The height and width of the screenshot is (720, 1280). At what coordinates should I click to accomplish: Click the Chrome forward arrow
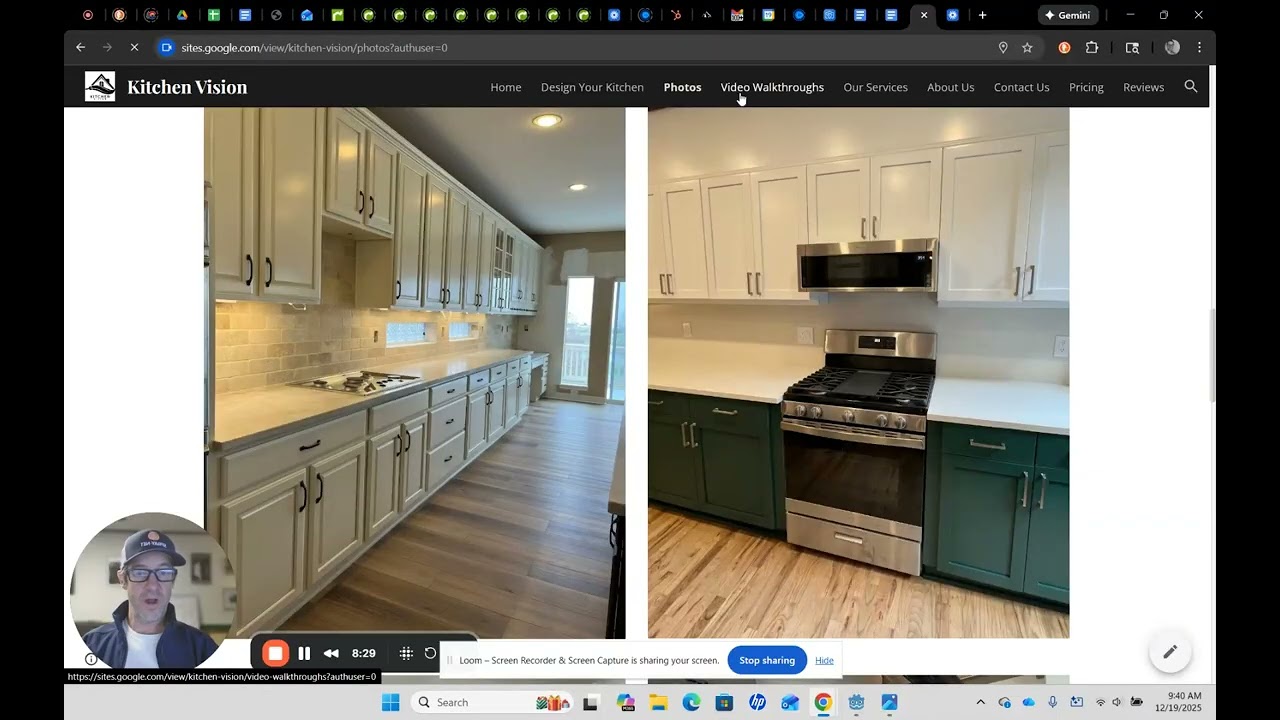[x=107, y=47]
